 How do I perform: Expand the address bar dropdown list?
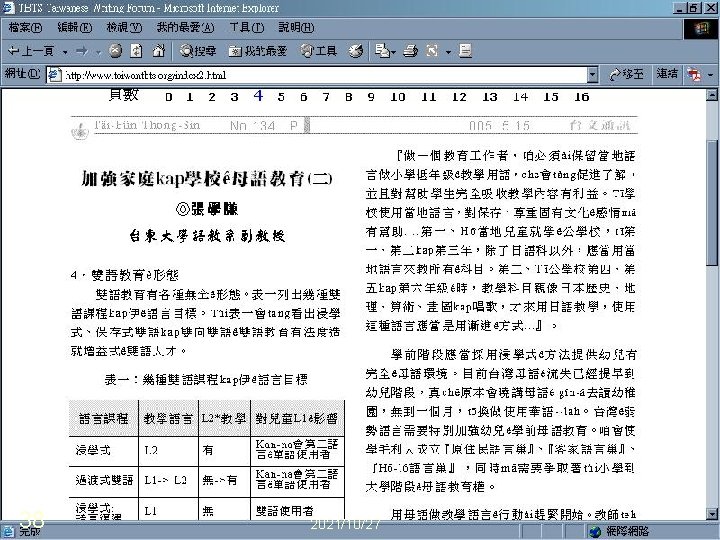coord(592,75)
